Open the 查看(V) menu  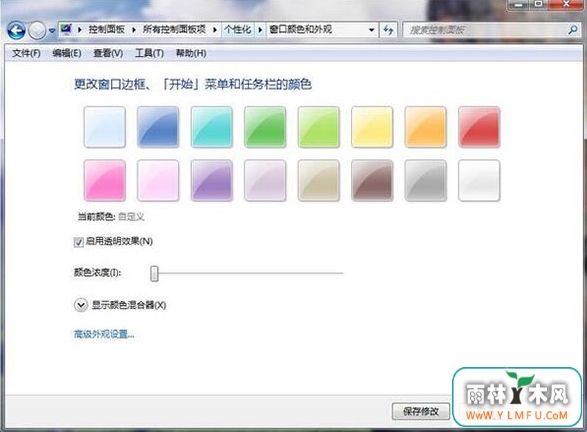point(108,53)
